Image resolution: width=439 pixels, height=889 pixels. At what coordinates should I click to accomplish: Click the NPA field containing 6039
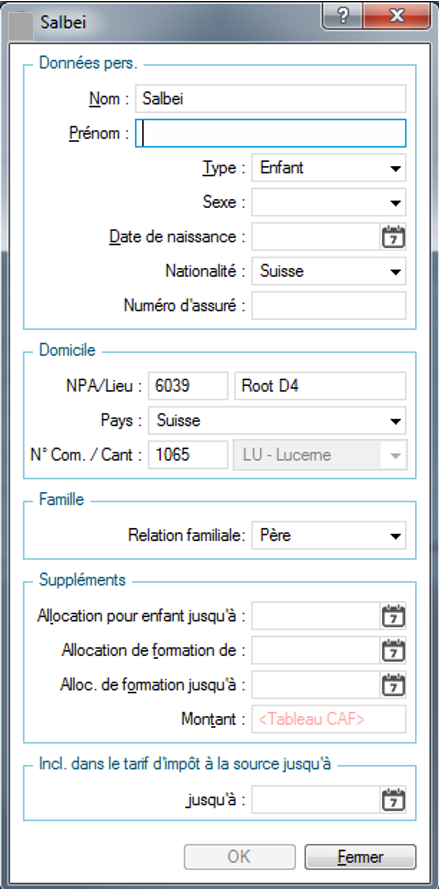[188, 386]
